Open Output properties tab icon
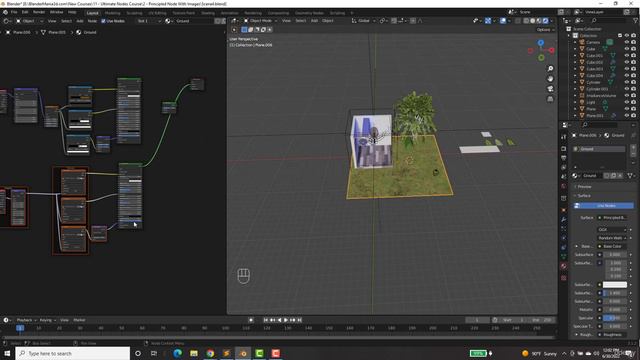The width and height of the screenshot is (640, 360). coord(564,158)
